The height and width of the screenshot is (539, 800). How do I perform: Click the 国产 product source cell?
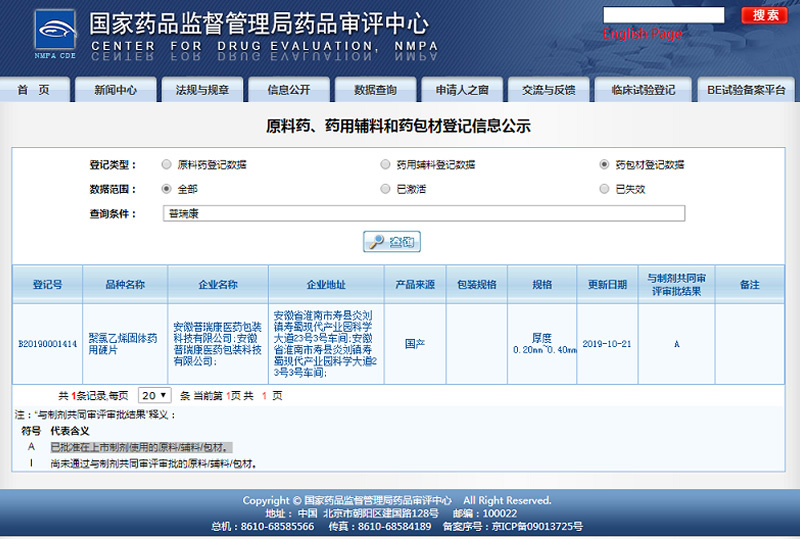coord(415,344)
